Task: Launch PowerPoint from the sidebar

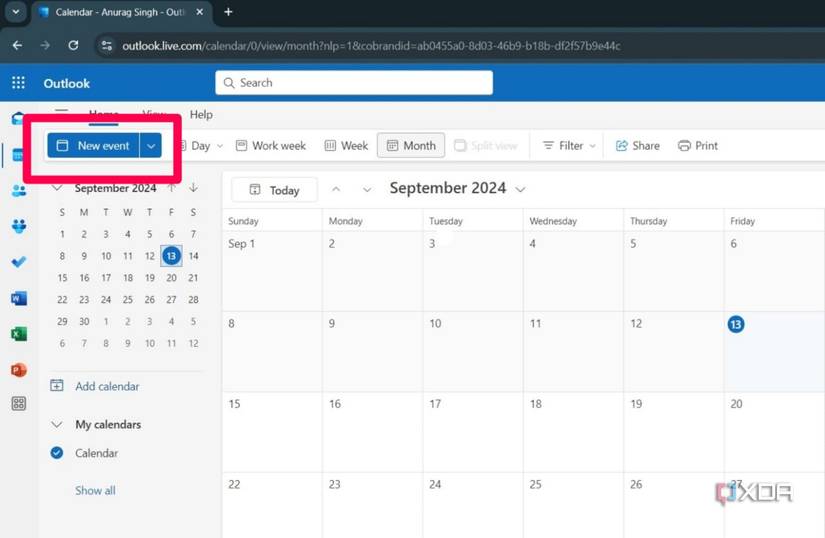Action: click(x=19, y=370)
